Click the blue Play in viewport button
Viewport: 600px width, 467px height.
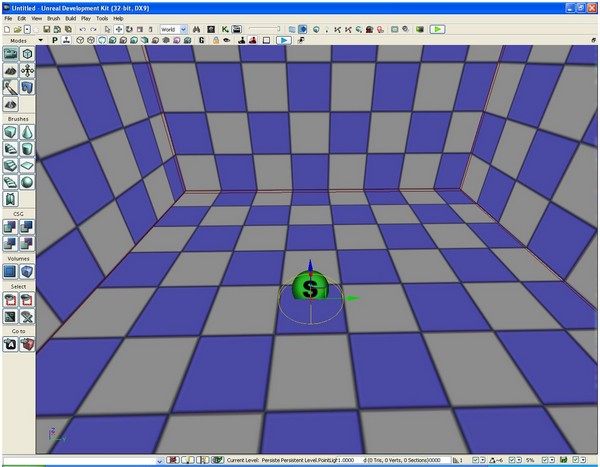(284, 40)
